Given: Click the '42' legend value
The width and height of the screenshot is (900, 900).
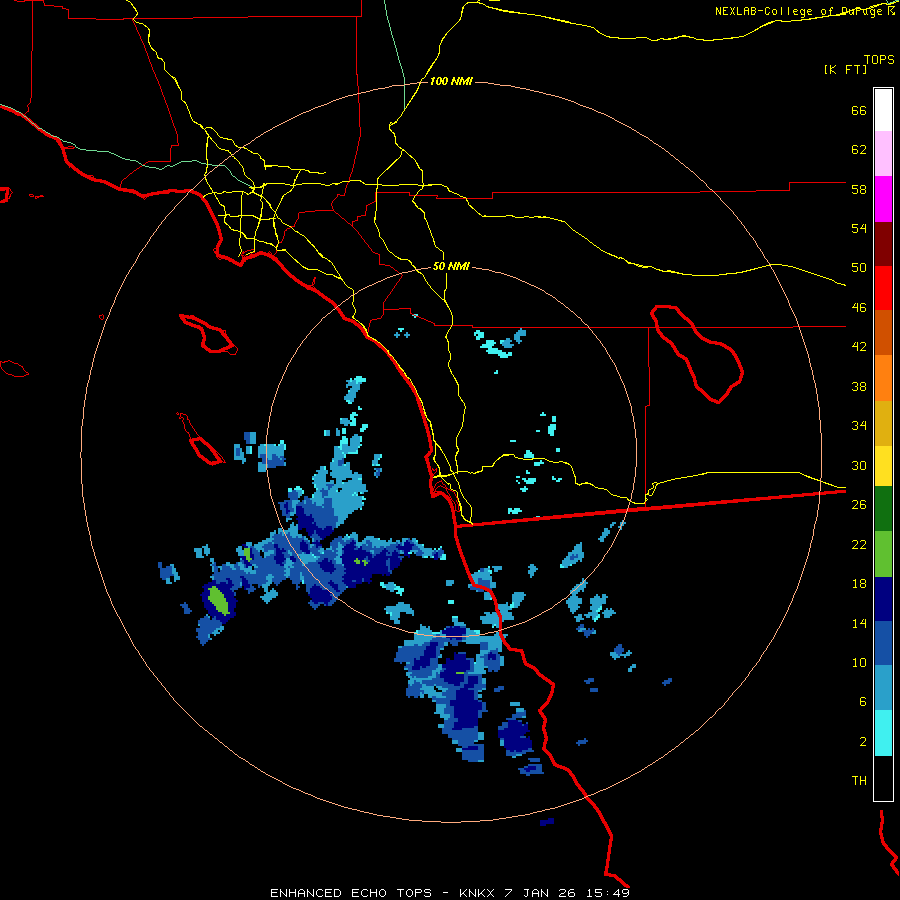Looking at the screenshot, I should (x=859, y=347).
